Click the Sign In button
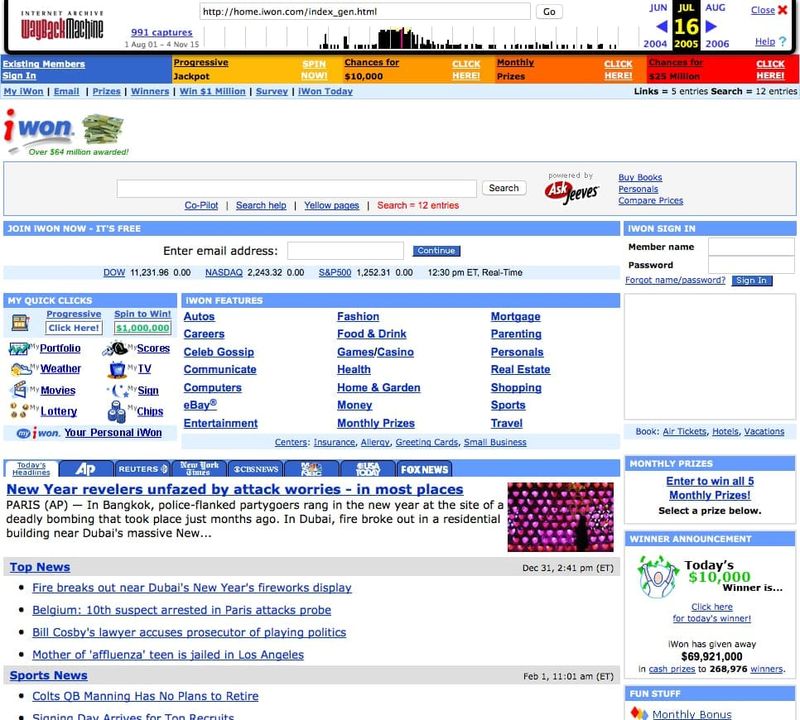 click(x=752, y=281)
